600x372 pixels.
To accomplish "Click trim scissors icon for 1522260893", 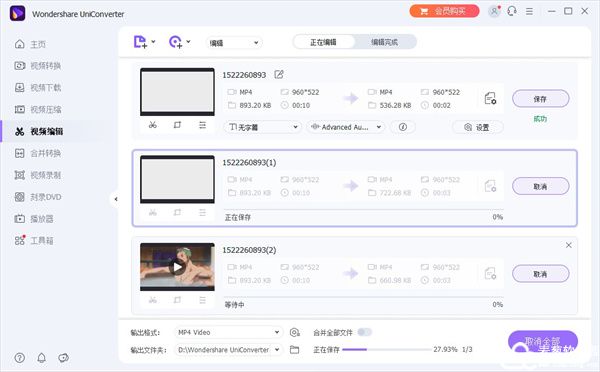I will 153,125.
